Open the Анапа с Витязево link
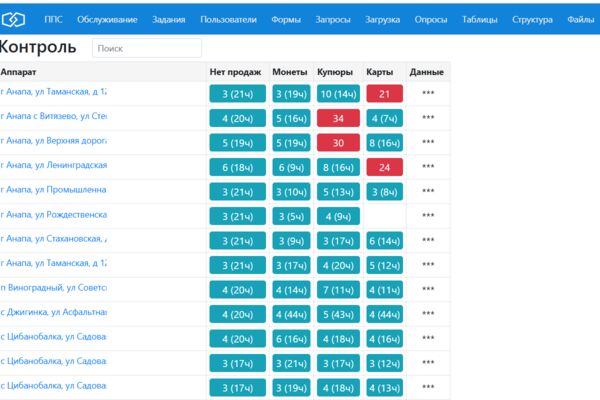600x400 pixels. pyautogui.click(x=54, y=116)
